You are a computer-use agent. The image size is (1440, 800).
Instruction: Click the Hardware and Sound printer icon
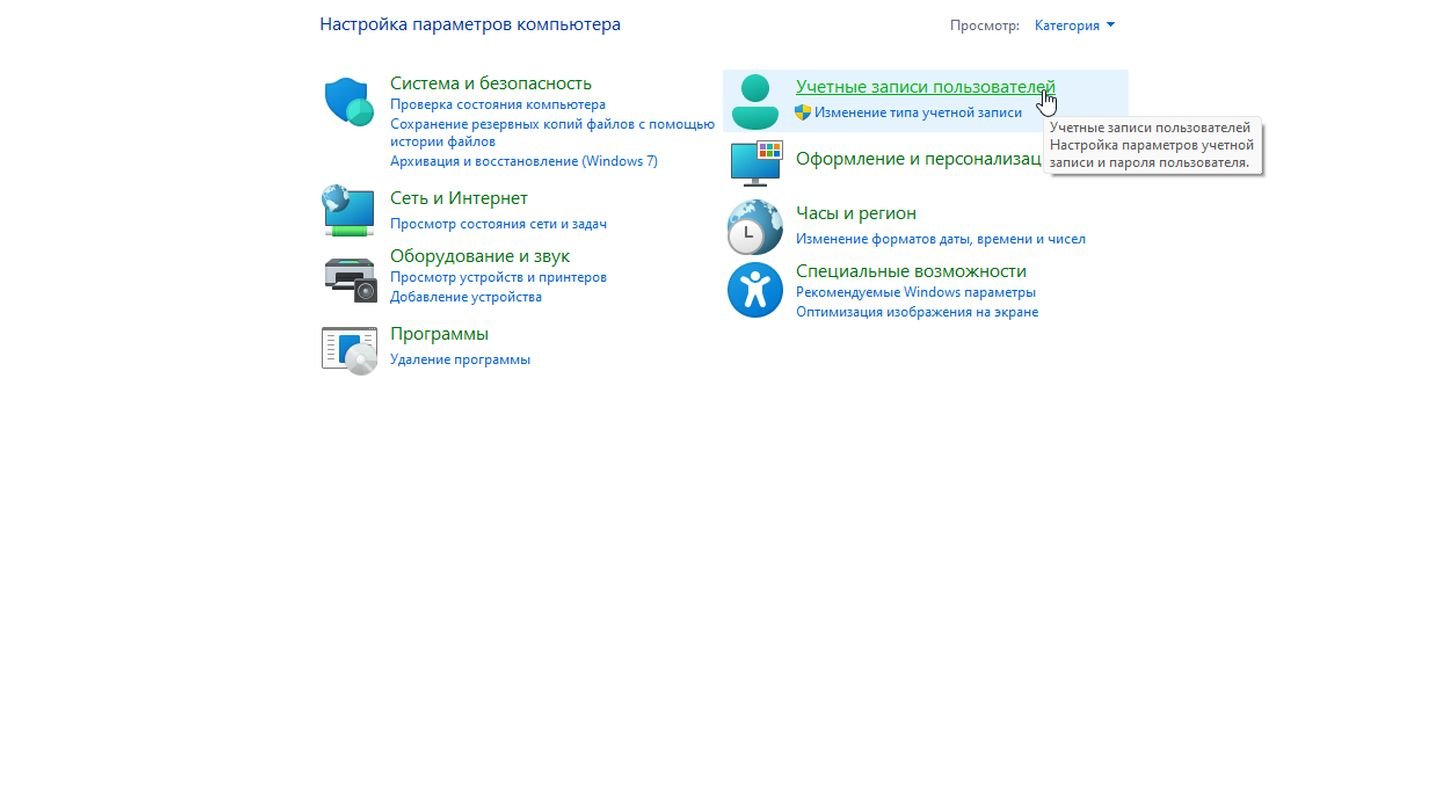(350, 279)
